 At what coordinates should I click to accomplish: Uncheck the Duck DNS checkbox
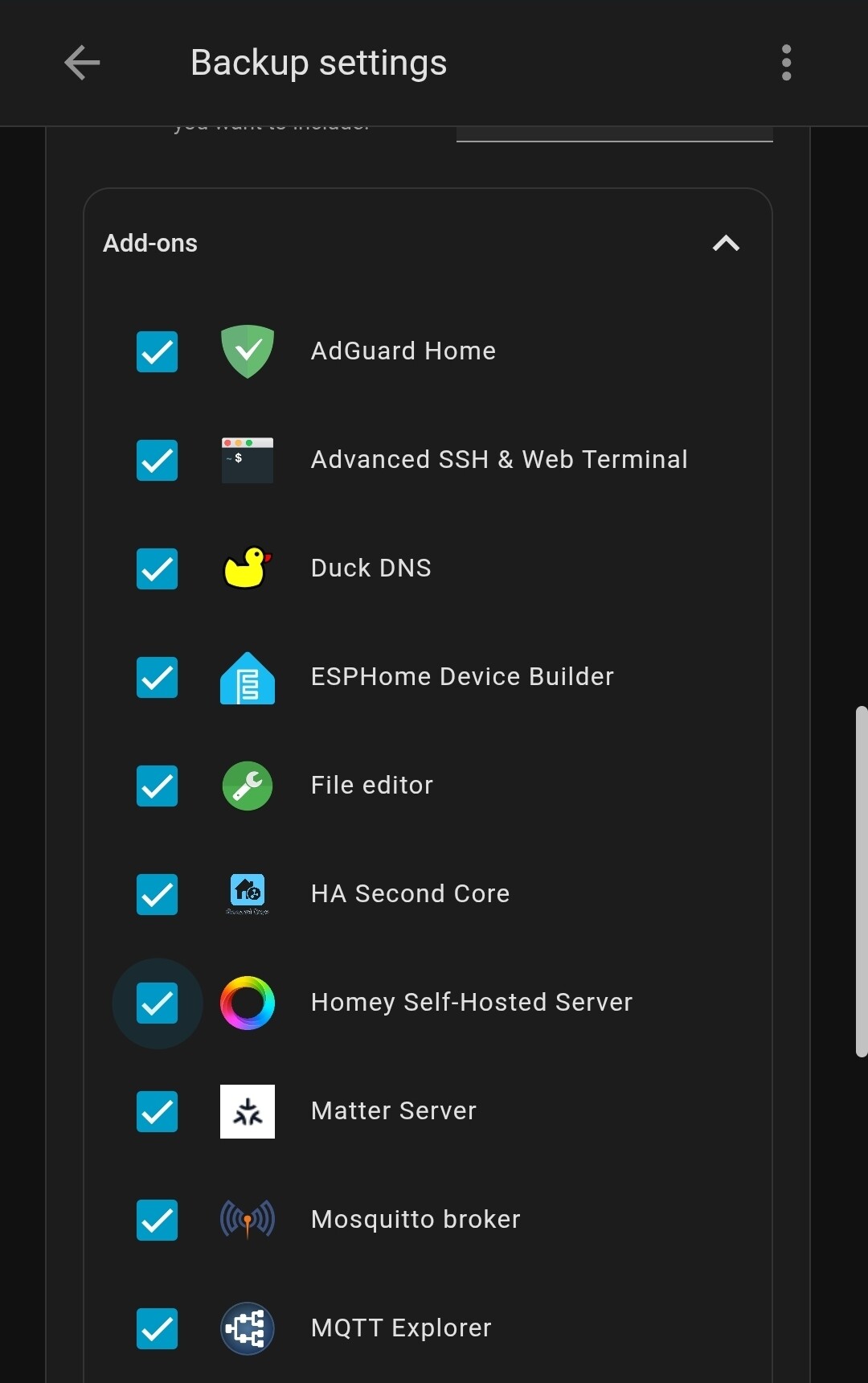(157, 568)
